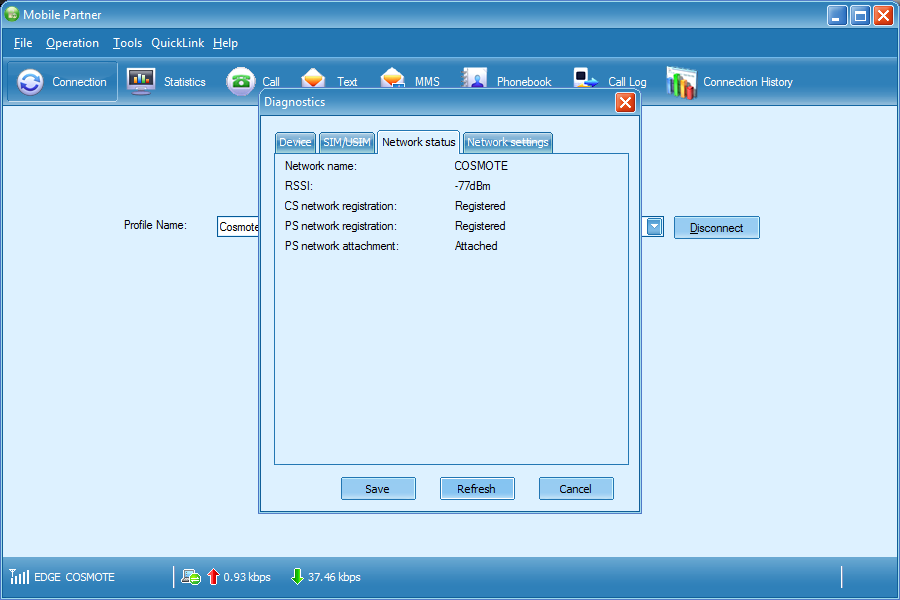Maximize the Mobile Partner window

[x=860, y=16]
